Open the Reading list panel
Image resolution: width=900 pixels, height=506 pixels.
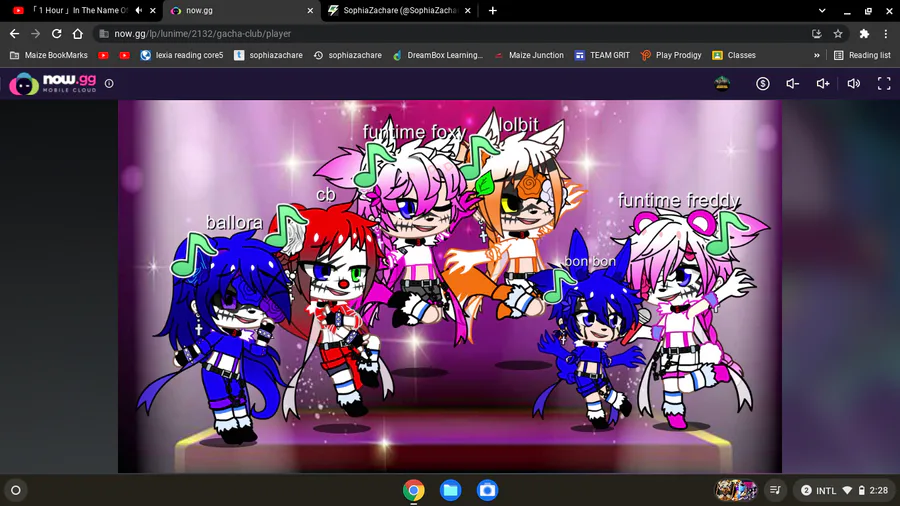point(862,55)
